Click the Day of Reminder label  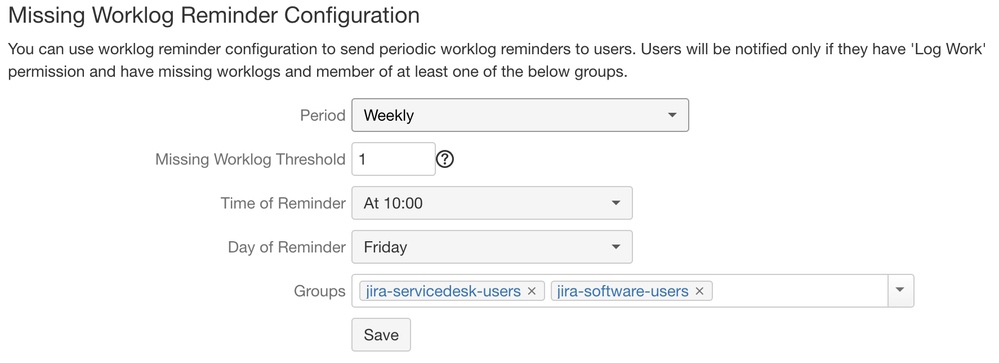[x=287, y=247]
